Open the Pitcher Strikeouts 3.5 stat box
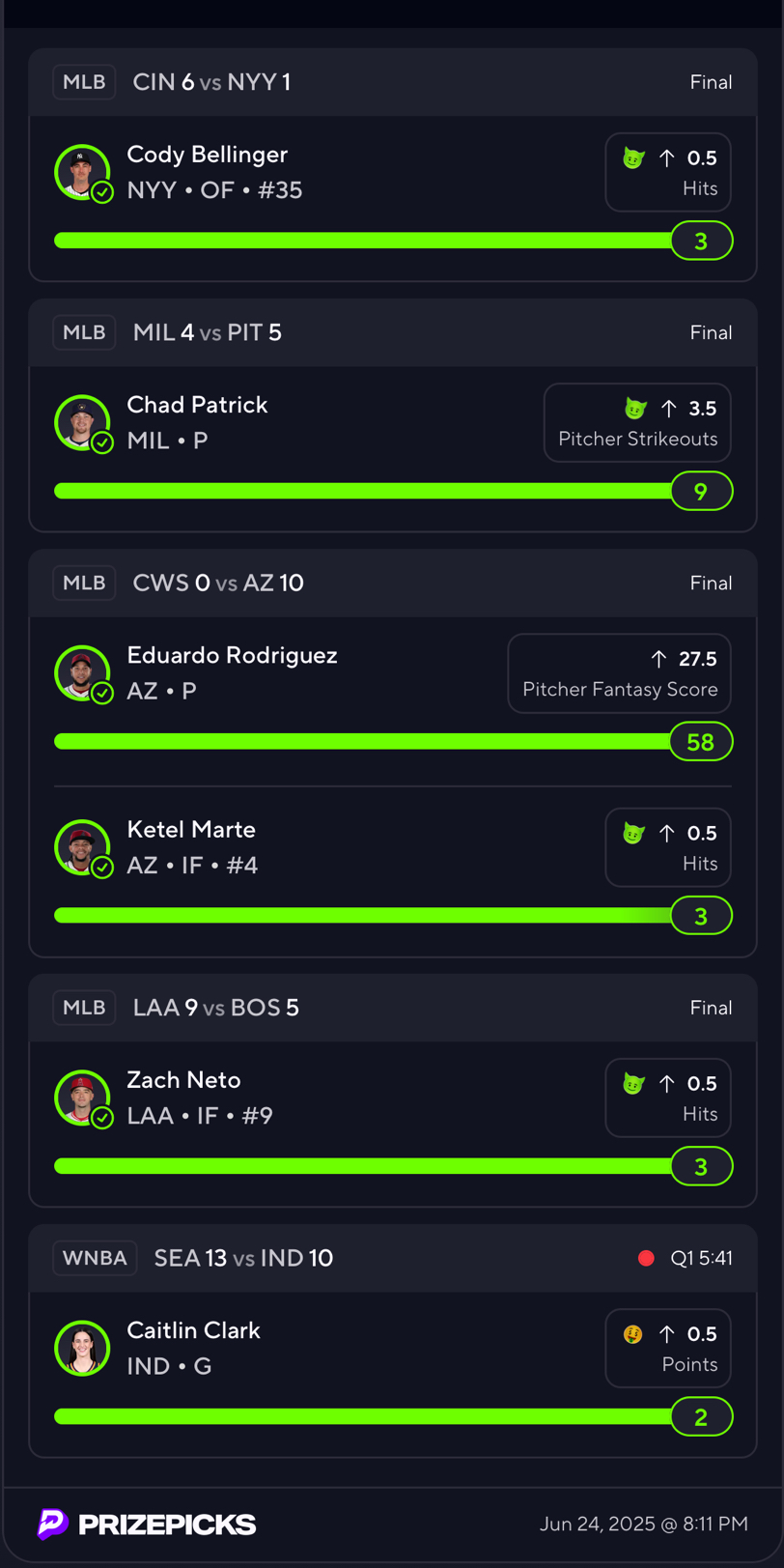The height and width of the screenshot is (1568, 784). click(637, 423)
